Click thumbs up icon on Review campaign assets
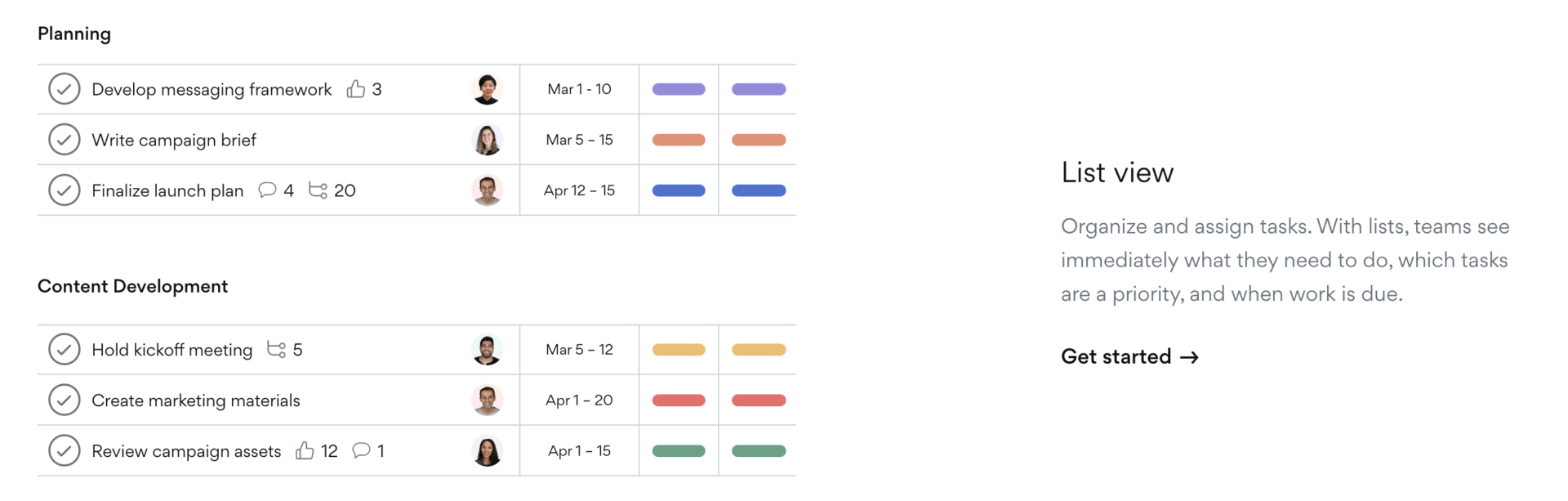Viewport: 1568px width, 501px height. click(x=305, y=450)
